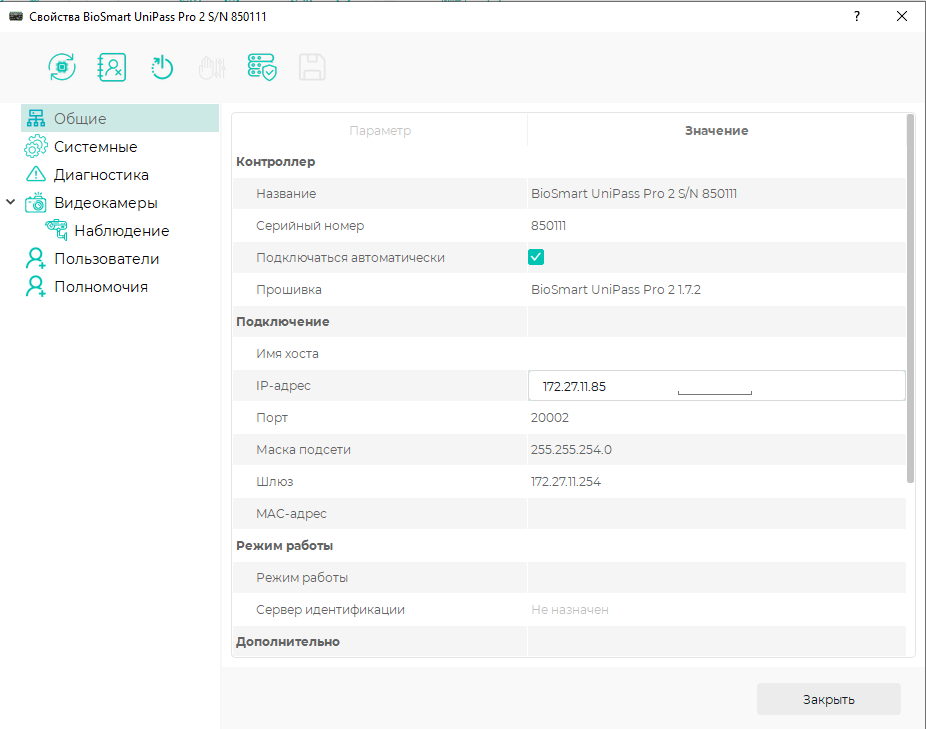926x729 pixels.
Task: Click the Значение column header
Action: [x=716, y=131]
